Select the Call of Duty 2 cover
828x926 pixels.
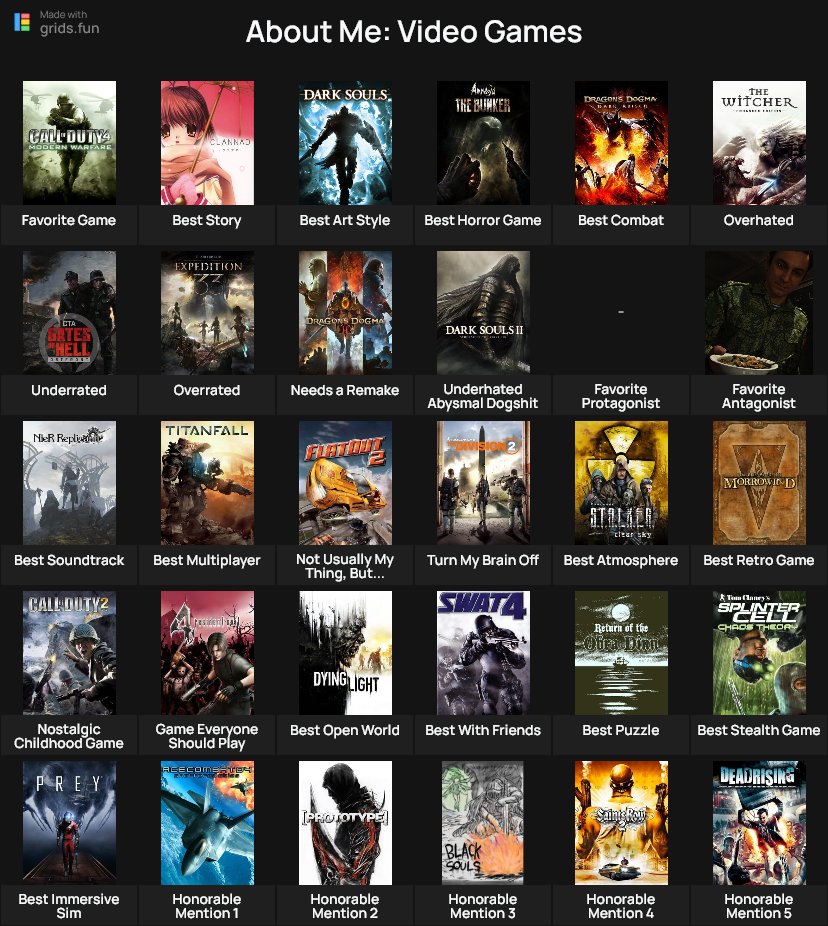(69, 653)
